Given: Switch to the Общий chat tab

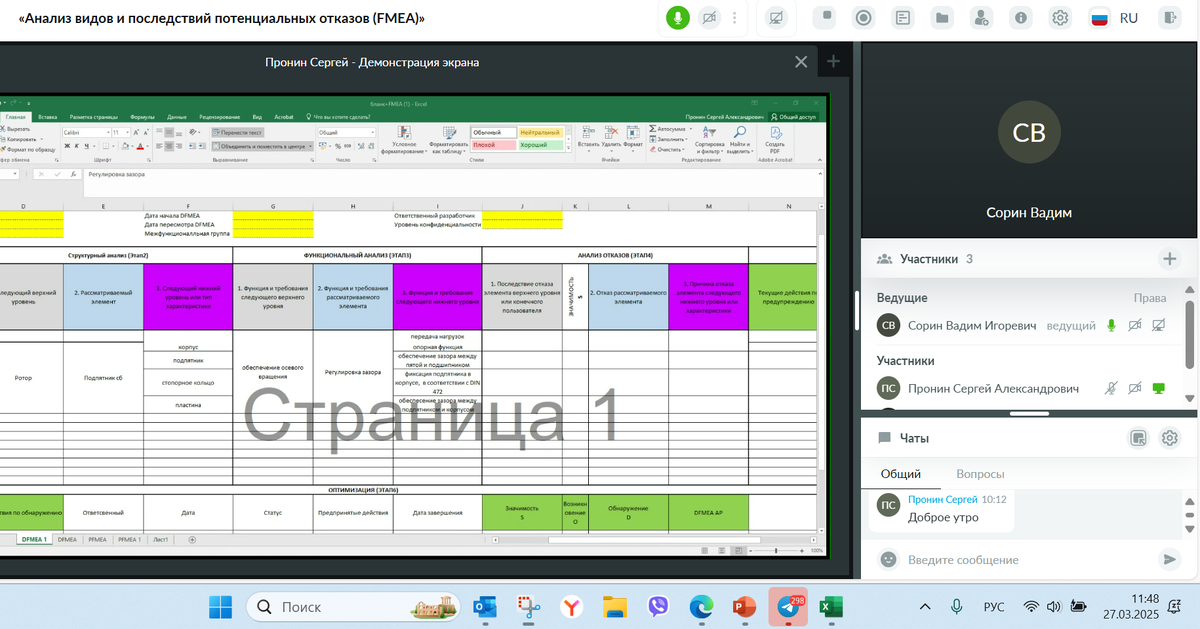Looking at the screenshot, I should [x=901, y=474].
